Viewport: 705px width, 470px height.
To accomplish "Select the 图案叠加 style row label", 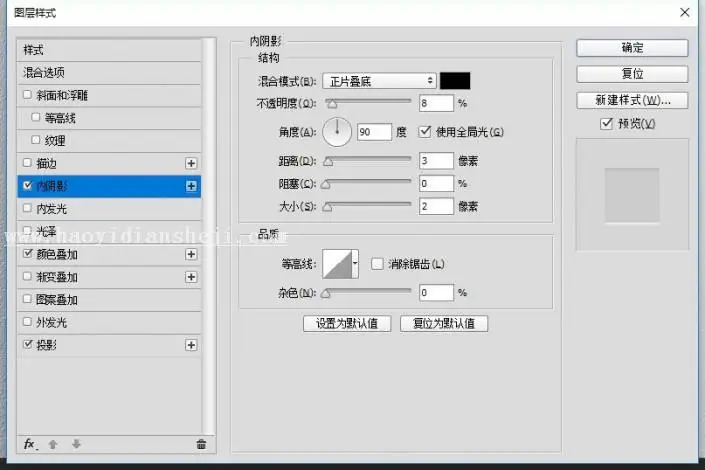I will click(x=57, y=300).
